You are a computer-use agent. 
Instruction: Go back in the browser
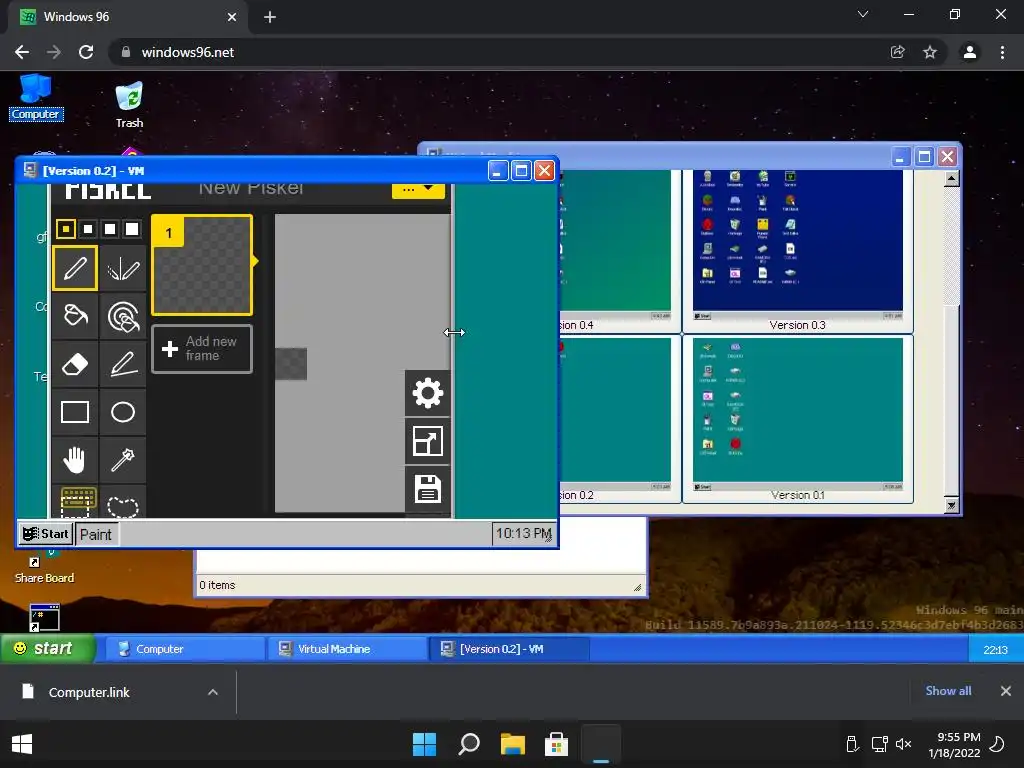(x=22, y=52)
